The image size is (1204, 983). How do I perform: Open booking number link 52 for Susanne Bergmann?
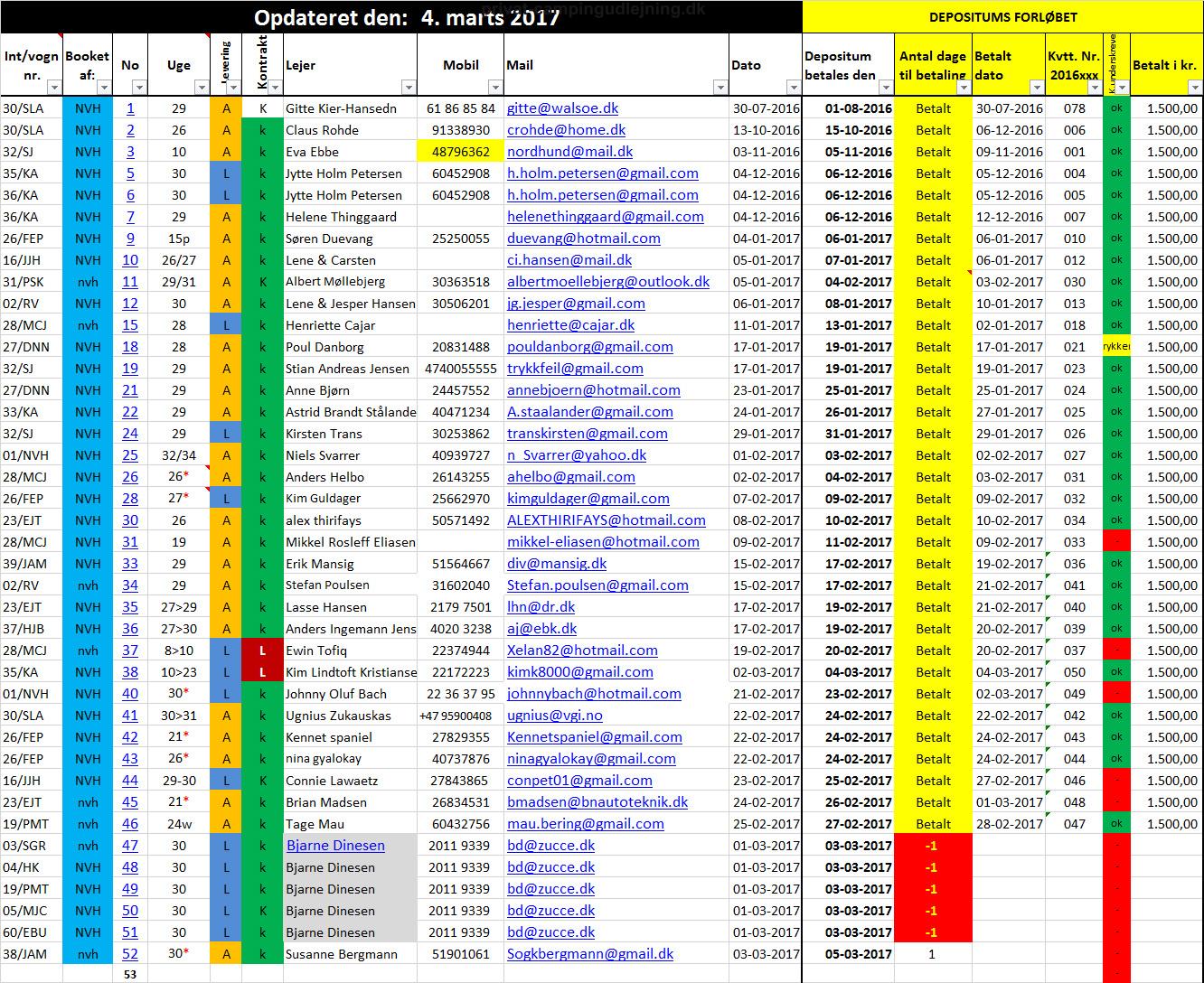point(130,954)
